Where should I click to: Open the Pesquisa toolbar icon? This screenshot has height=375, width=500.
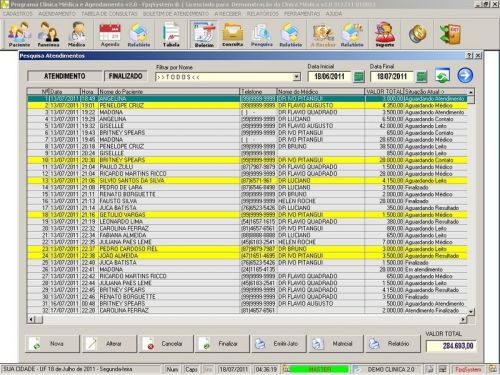click(262, 34)
